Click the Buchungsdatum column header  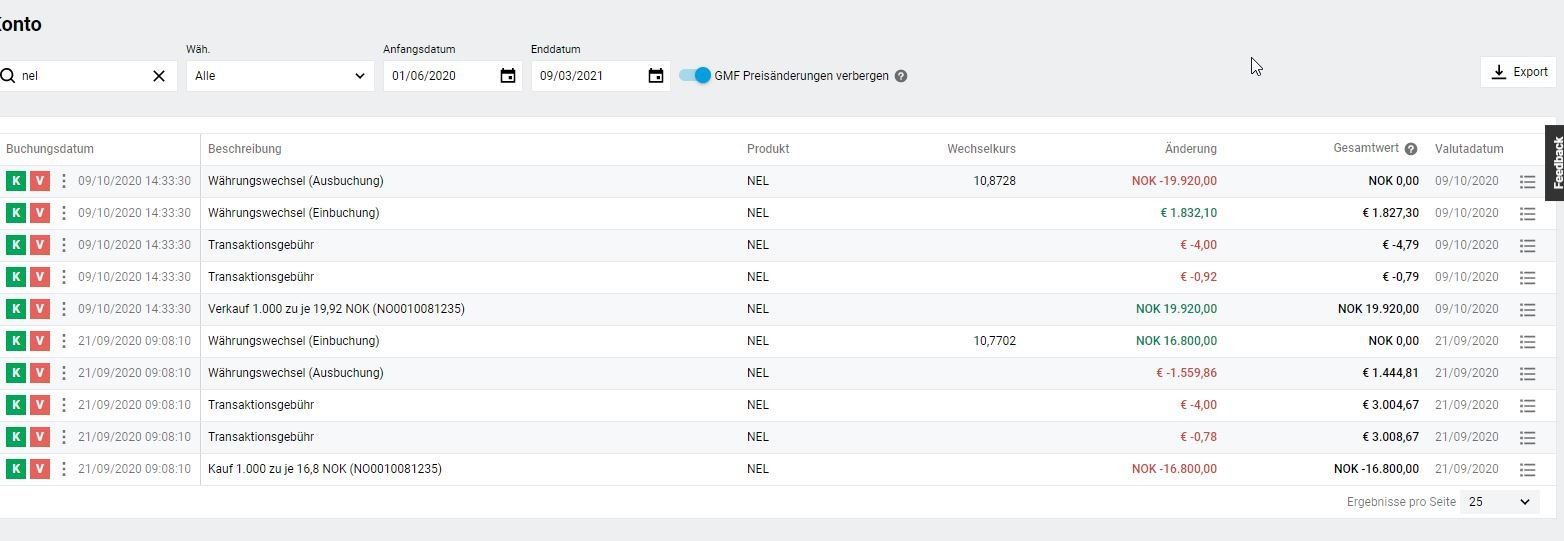(x=50, y=149)
